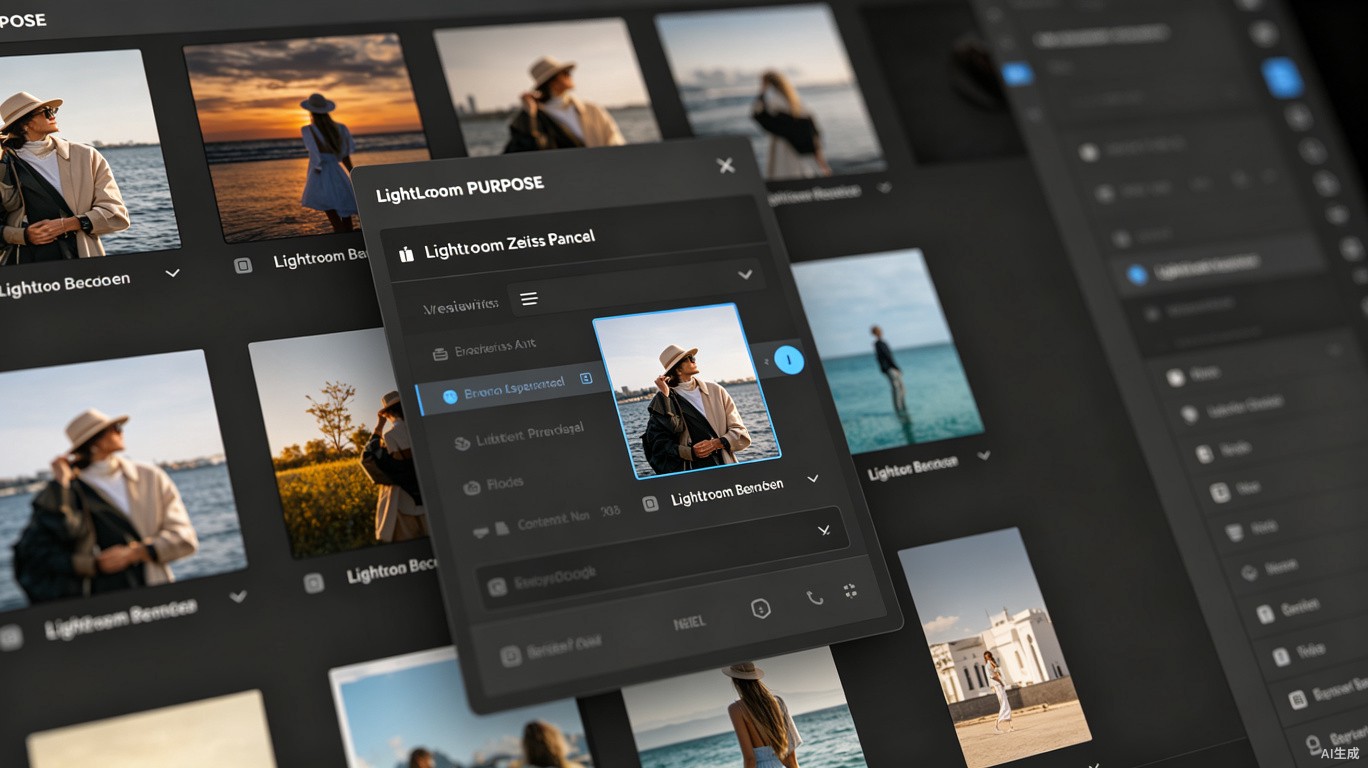Image resolution: width=1368 pixels, height=768 pixels.
Task: Click the Labbert Prrendajal row icon
Action: 461,442
